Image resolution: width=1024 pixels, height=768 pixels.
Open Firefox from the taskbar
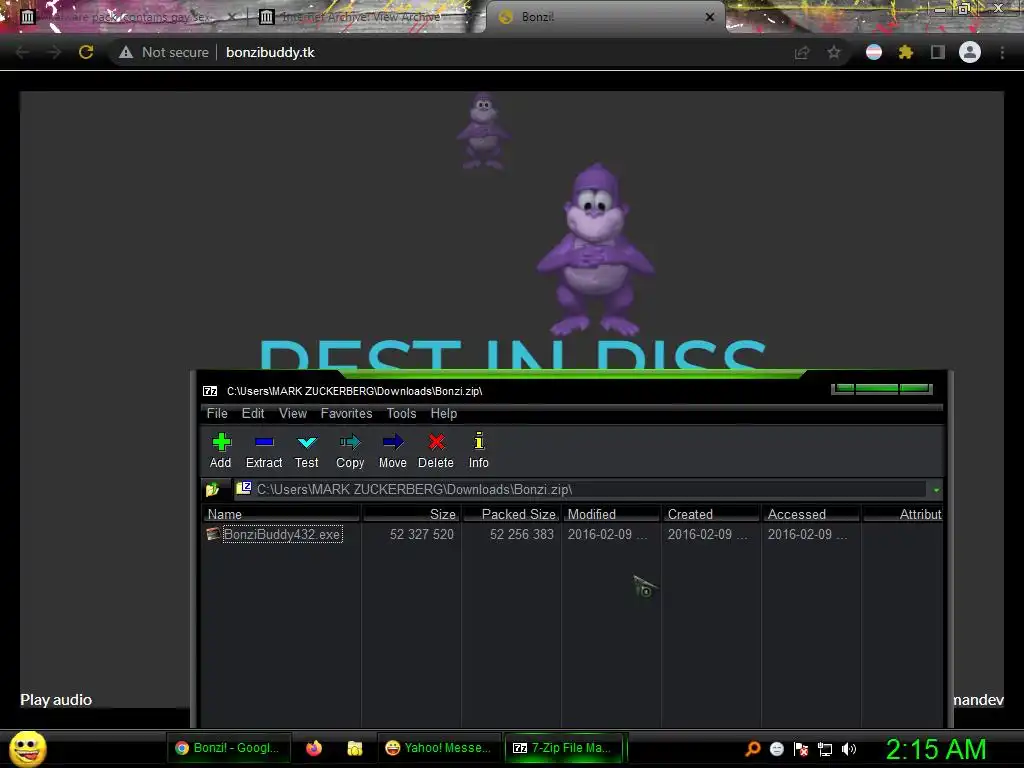coord(314,748)
